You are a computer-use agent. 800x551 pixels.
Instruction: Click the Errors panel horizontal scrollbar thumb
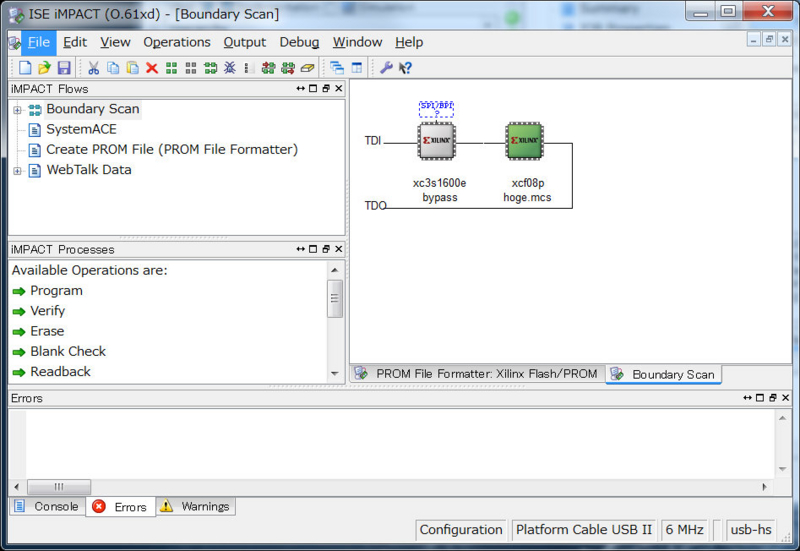[x=59, y=487]
